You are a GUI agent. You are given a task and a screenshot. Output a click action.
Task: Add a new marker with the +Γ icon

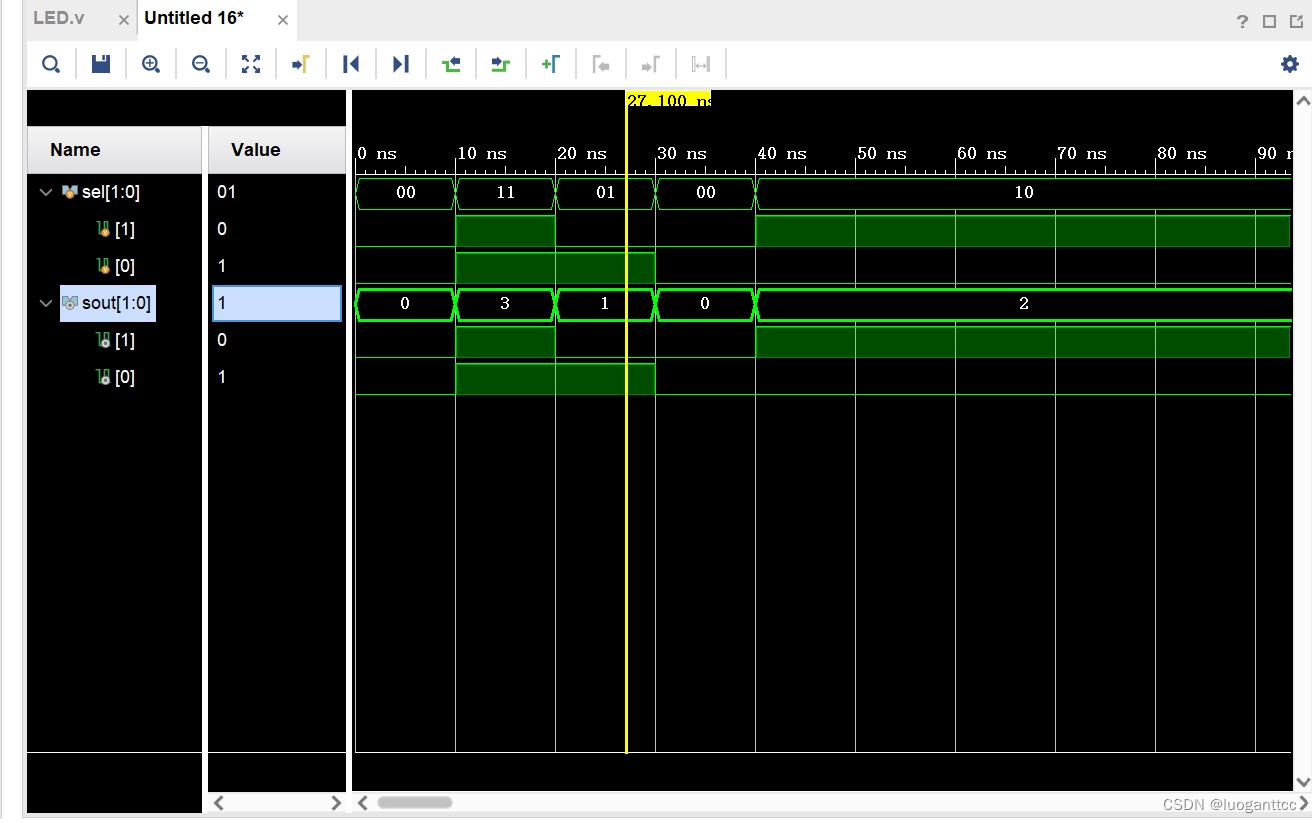551,64
